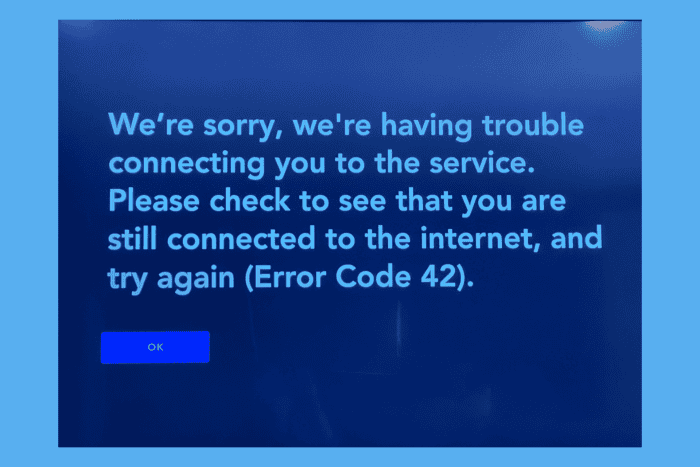Click the word "having" in the first line

pos(426,126)
